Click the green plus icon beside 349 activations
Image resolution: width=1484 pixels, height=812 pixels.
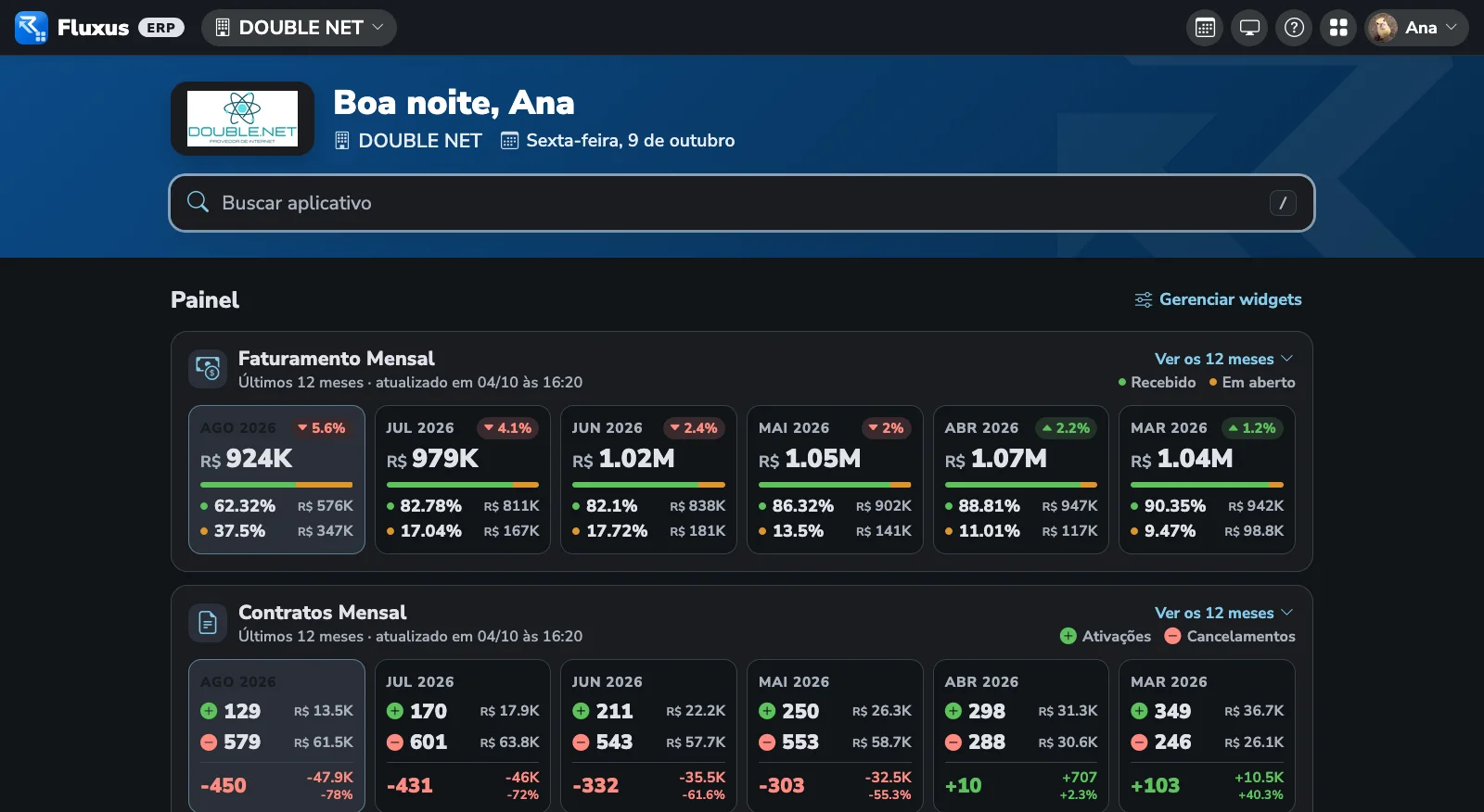(x=1139, y=711)
